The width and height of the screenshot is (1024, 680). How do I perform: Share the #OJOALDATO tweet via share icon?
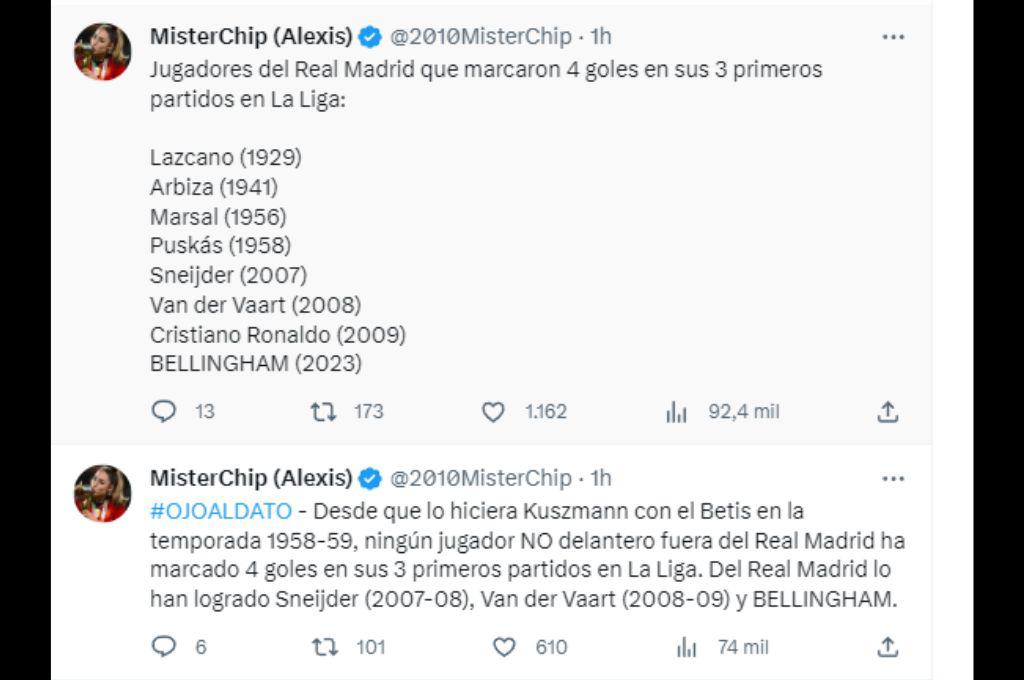tap(889, 647)
